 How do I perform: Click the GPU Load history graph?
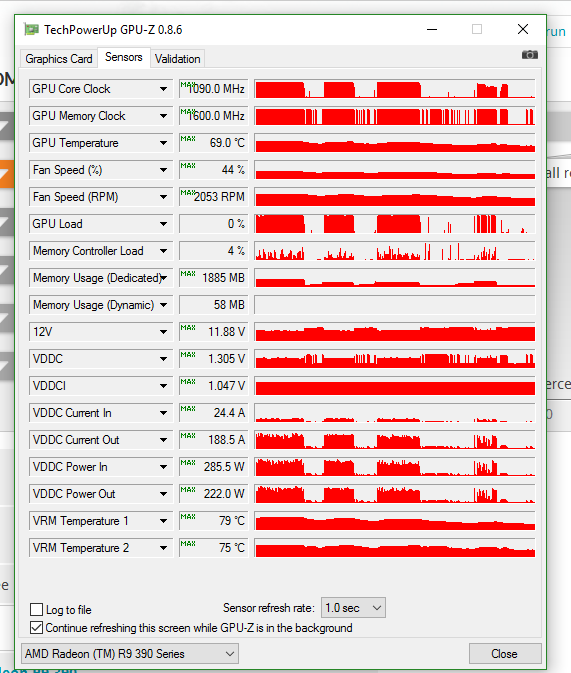click(395, 224)
